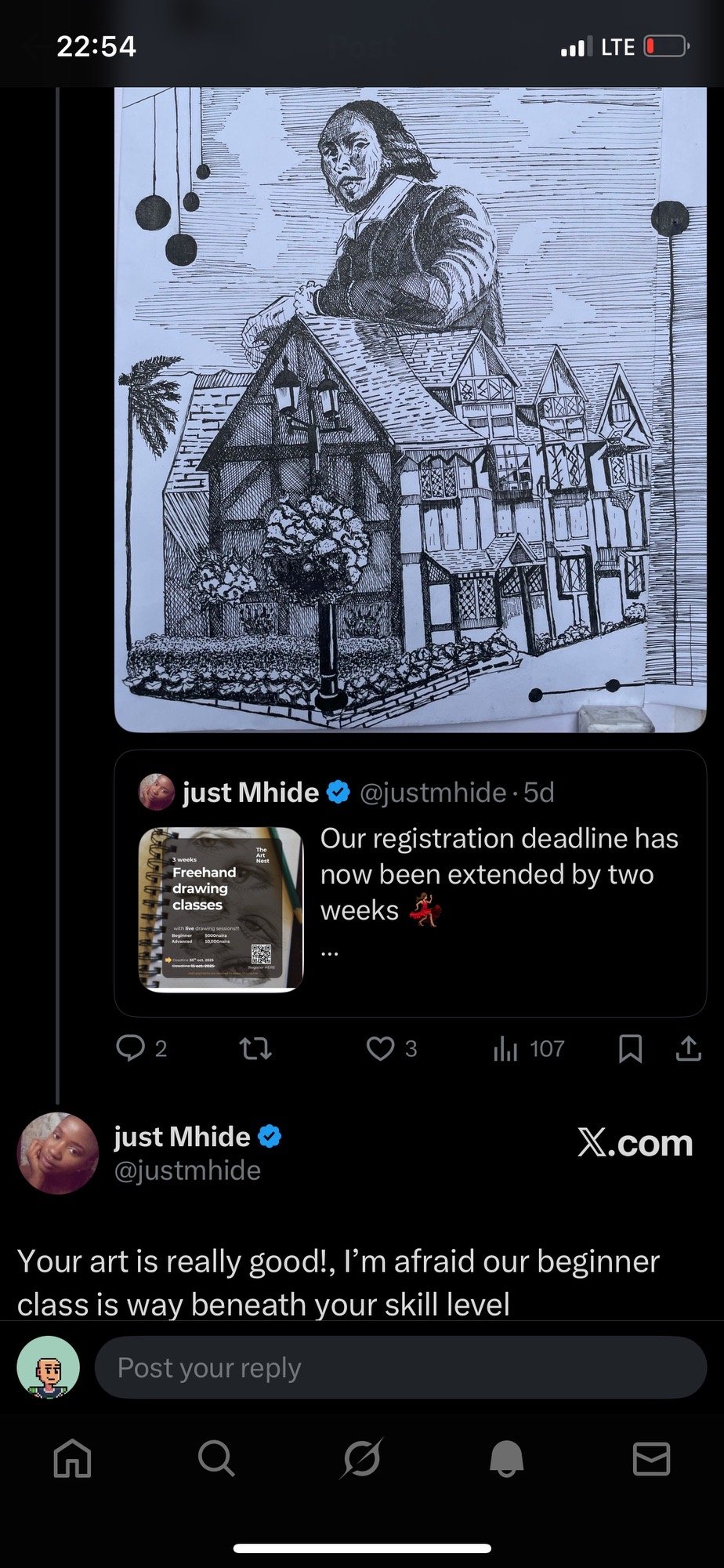Tap the share upload icon
The height and width of the screenshot is (1568, 724).
(688, 1048)
